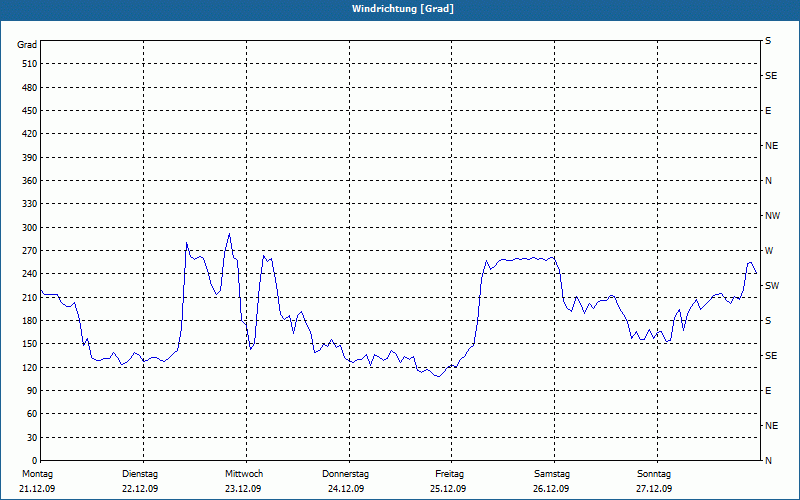The height and width of the screenshot is (500, 800).
Task: Click the 'N' compass label beside 0
Action: click(768, 461)
